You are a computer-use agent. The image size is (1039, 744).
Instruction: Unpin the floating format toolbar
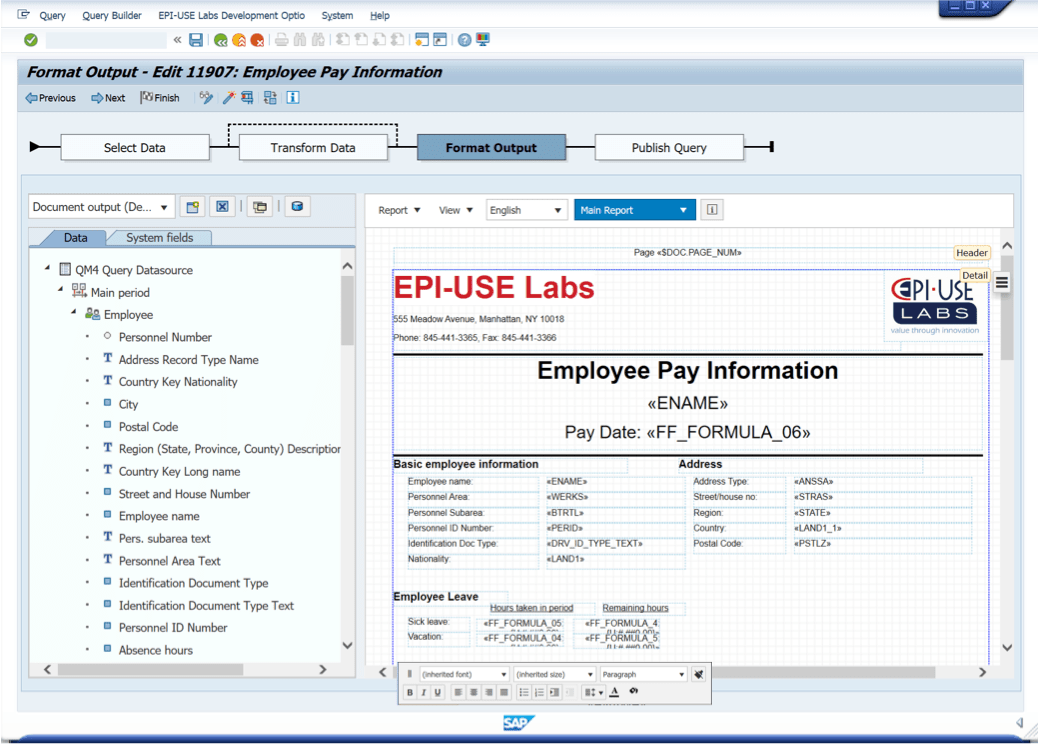click(x=698, y=674)
